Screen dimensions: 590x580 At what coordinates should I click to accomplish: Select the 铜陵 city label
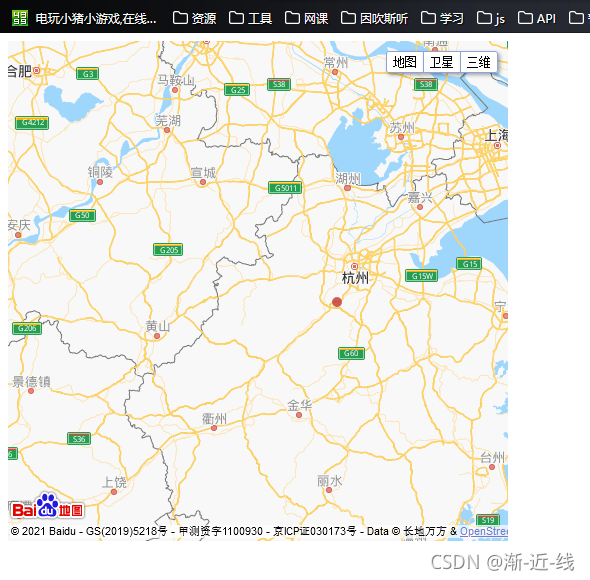click(x=100, y=172)
